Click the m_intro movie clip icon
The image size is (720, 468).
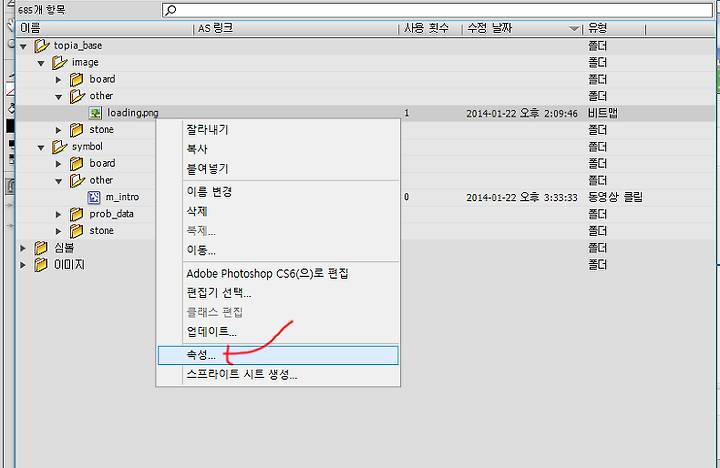tap(94, 197)
